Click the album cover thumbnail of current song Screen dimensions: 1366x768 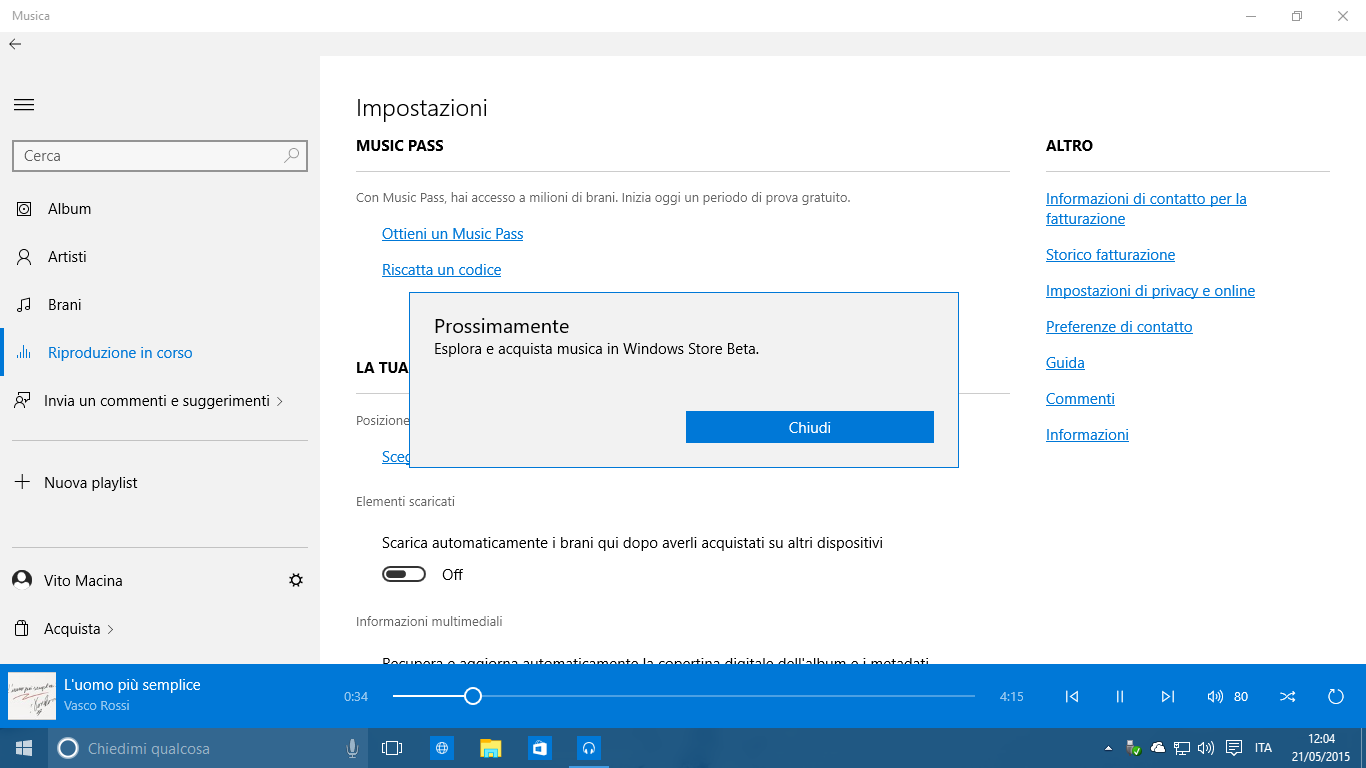point(32,696)
